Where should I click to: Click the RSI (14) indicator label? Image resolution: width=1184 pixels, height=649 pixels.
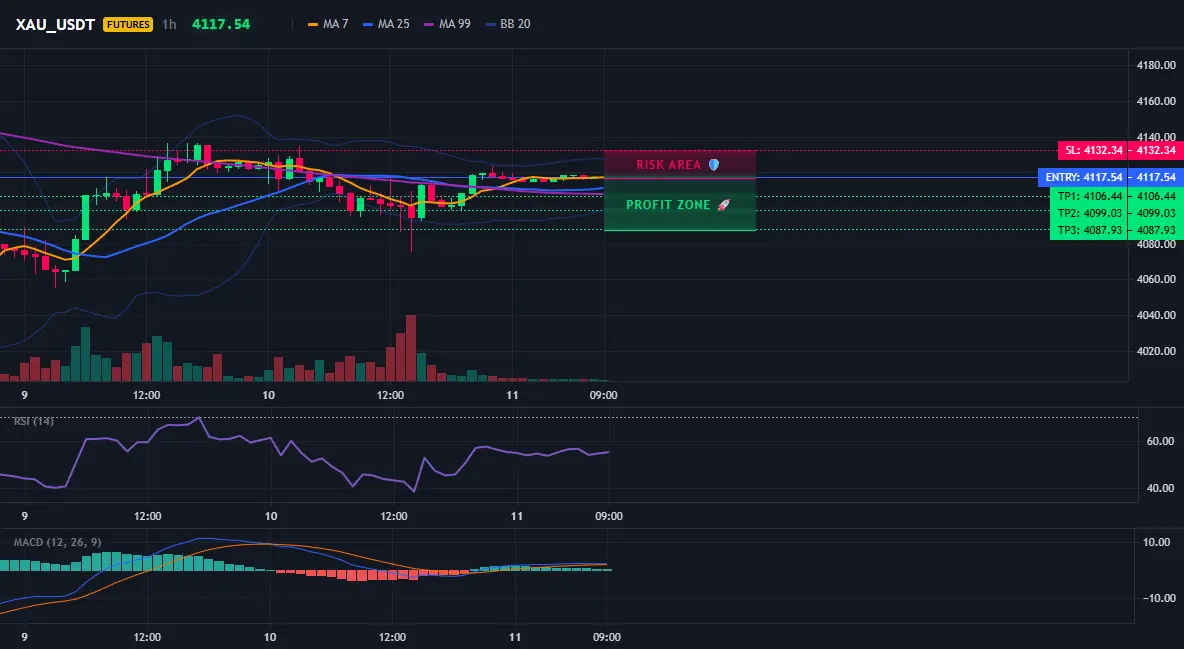pyautogui.click(x=34, y=421)
